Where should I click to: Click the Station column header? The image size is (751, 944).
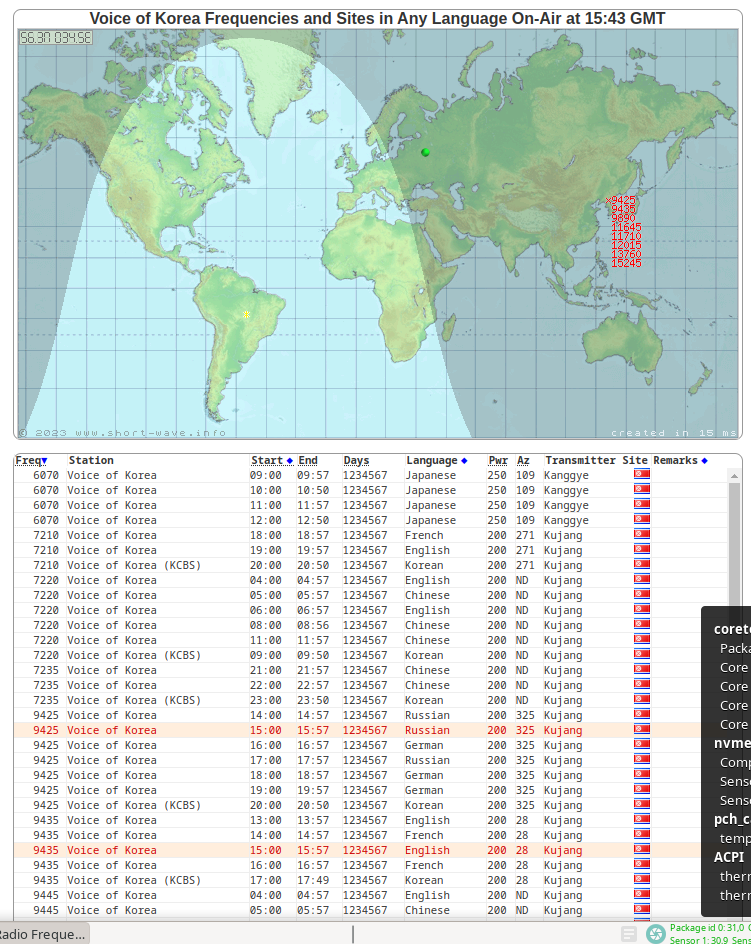click(x=91, y=461)
